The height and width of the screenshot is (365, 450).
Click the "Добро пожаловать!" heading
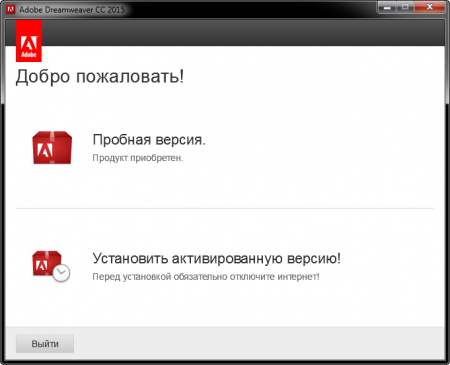[100, 76]
